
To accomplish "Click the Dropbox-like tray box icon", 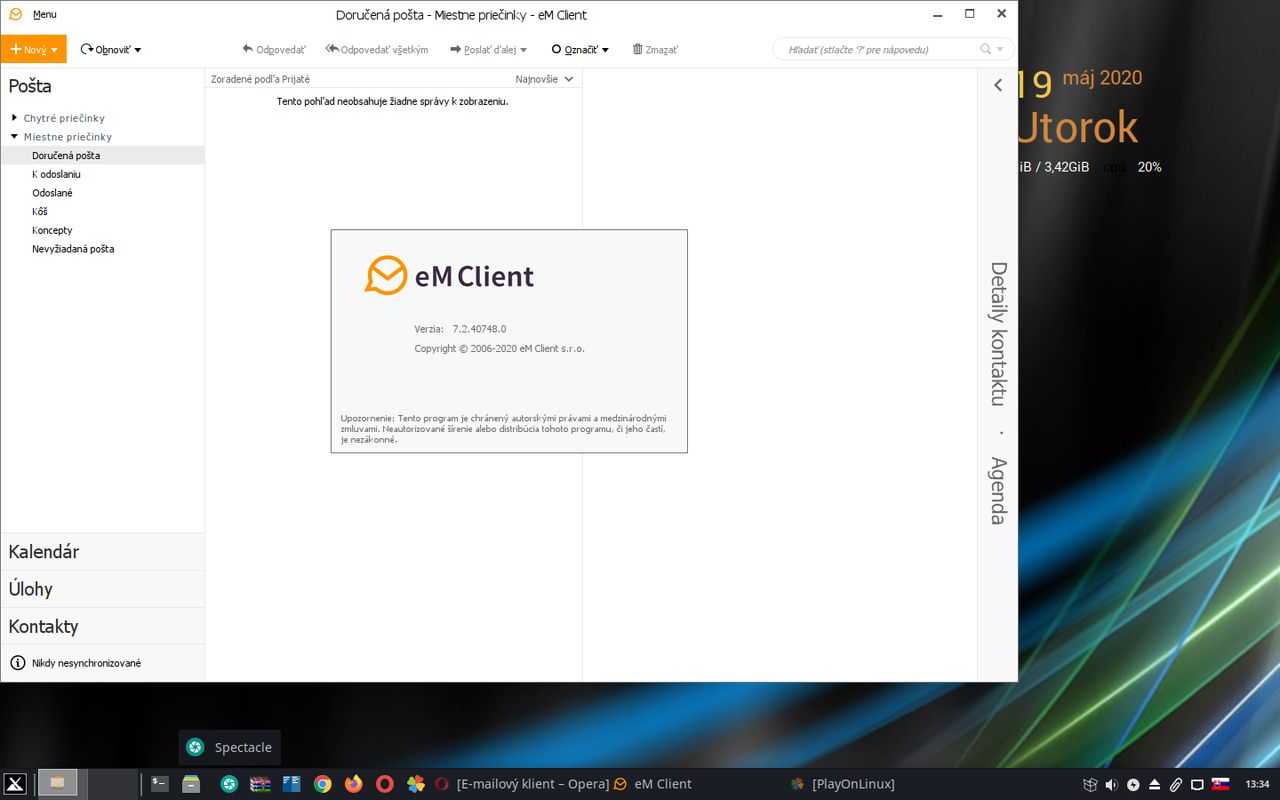I will pyautogui.click(x=1090, y=784).
